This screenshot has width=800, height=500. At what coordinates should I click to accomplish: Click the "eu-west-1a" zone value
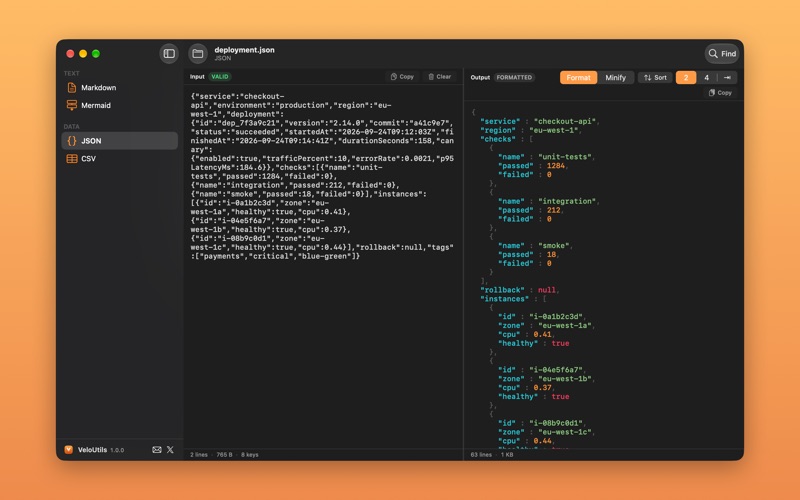(565, 326)
